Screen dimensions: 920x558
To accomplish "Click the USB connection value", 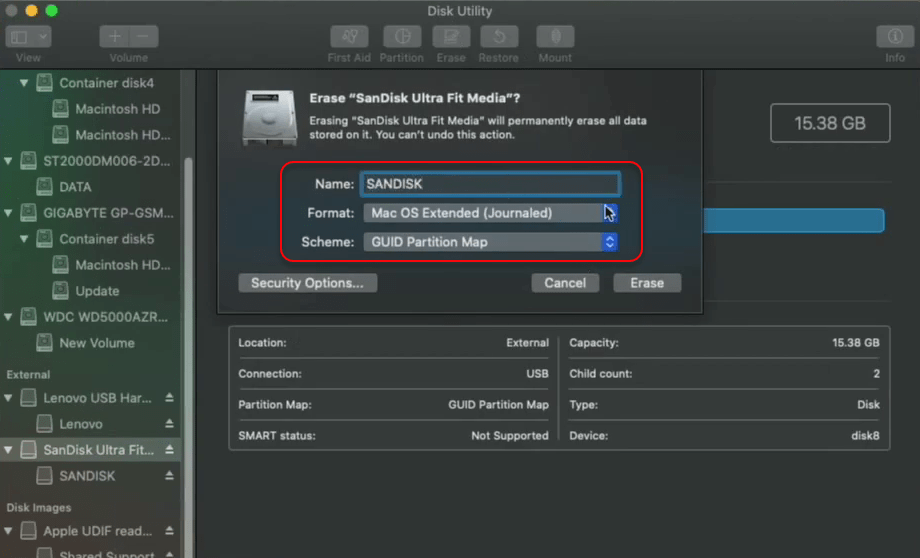I will pyautogui.click(x=537, y=374).
